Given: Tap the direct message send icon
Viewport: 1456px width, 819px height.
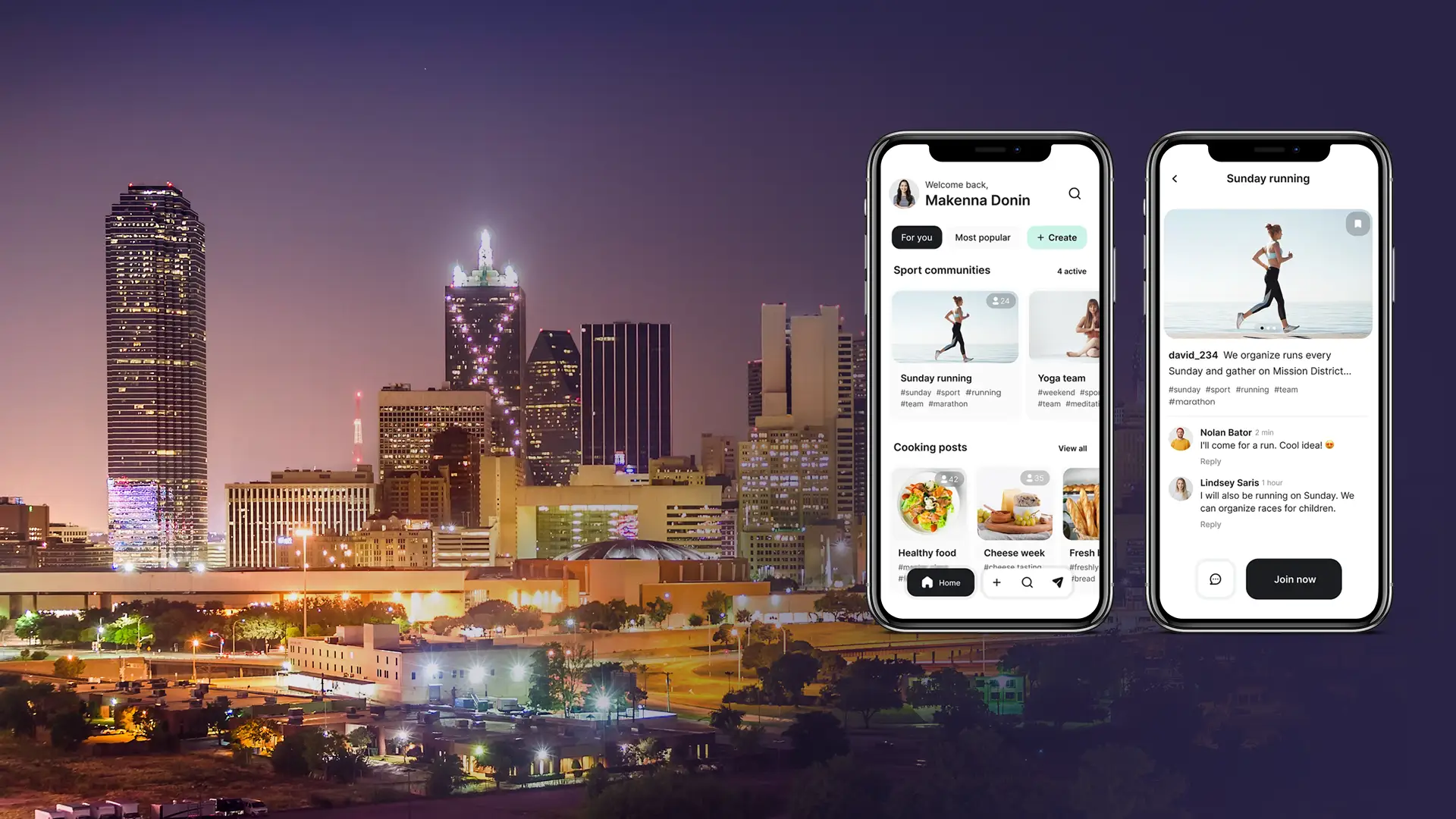Looking at the screenshot, I should (x=1057, y=582).
